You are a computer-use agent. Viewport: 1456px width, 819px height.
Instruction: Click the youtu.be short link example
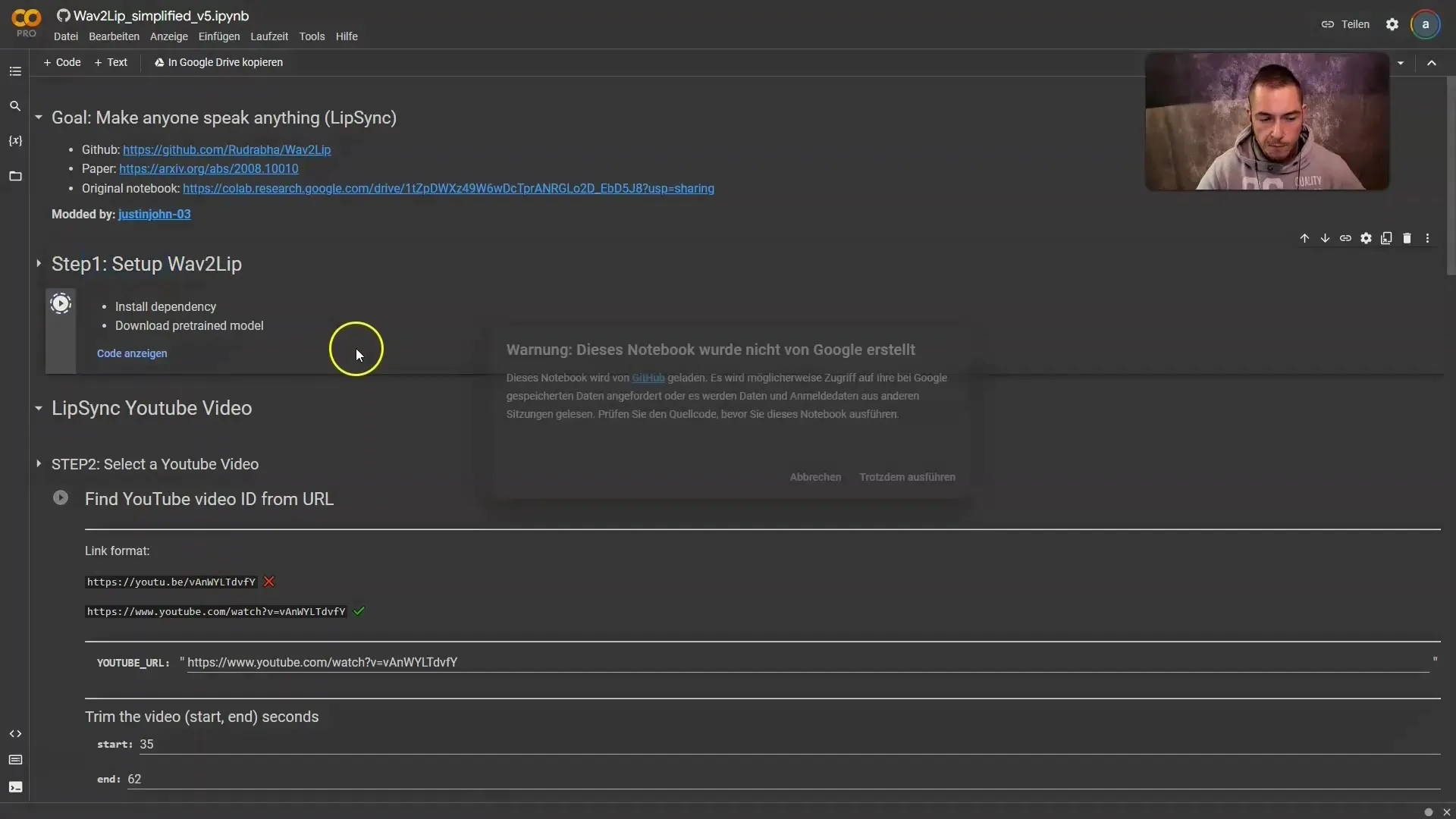tap(171, 582)
